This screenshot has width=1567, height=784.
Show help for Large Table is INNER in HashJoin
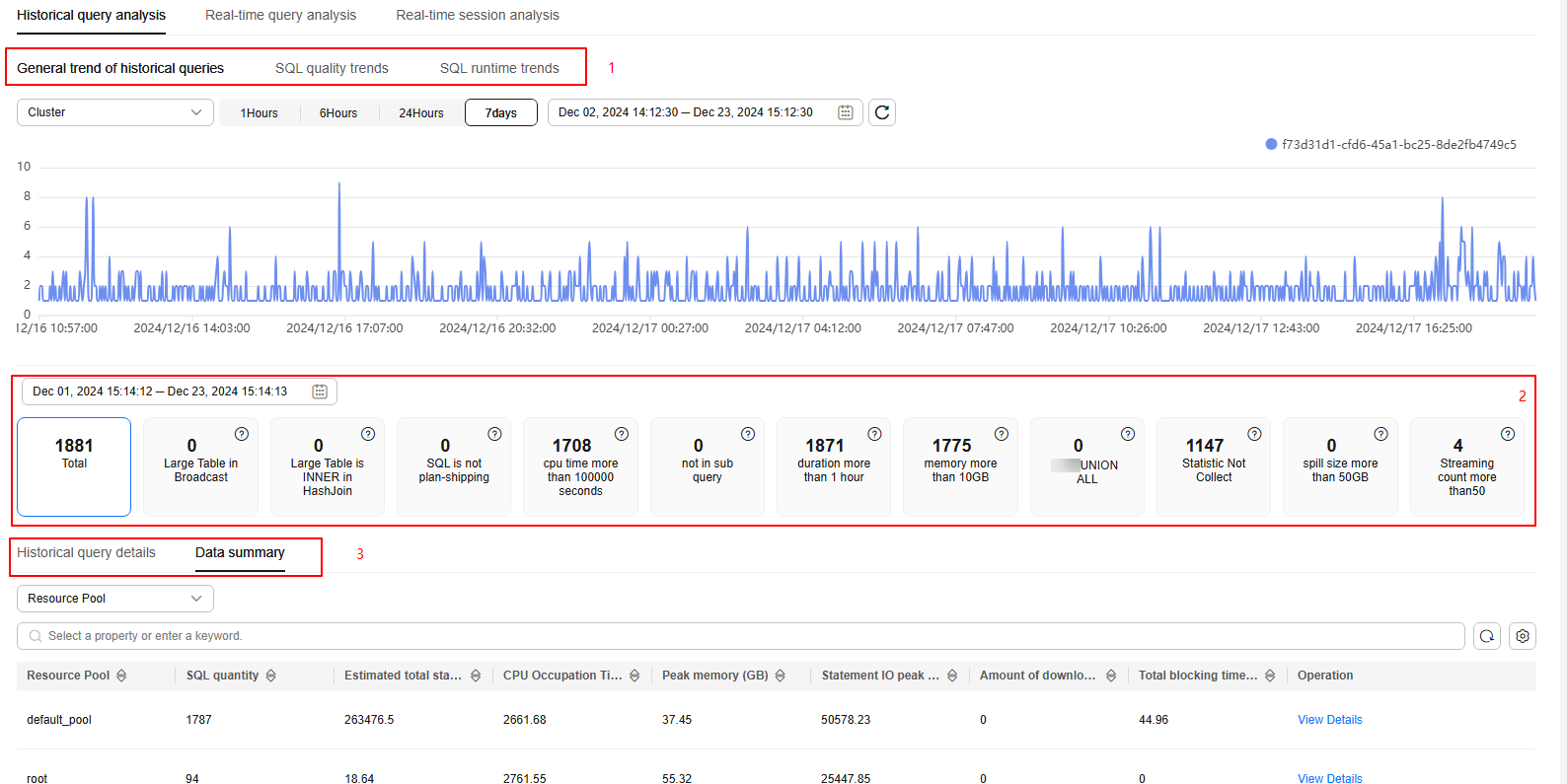click(x=368, y=434)
